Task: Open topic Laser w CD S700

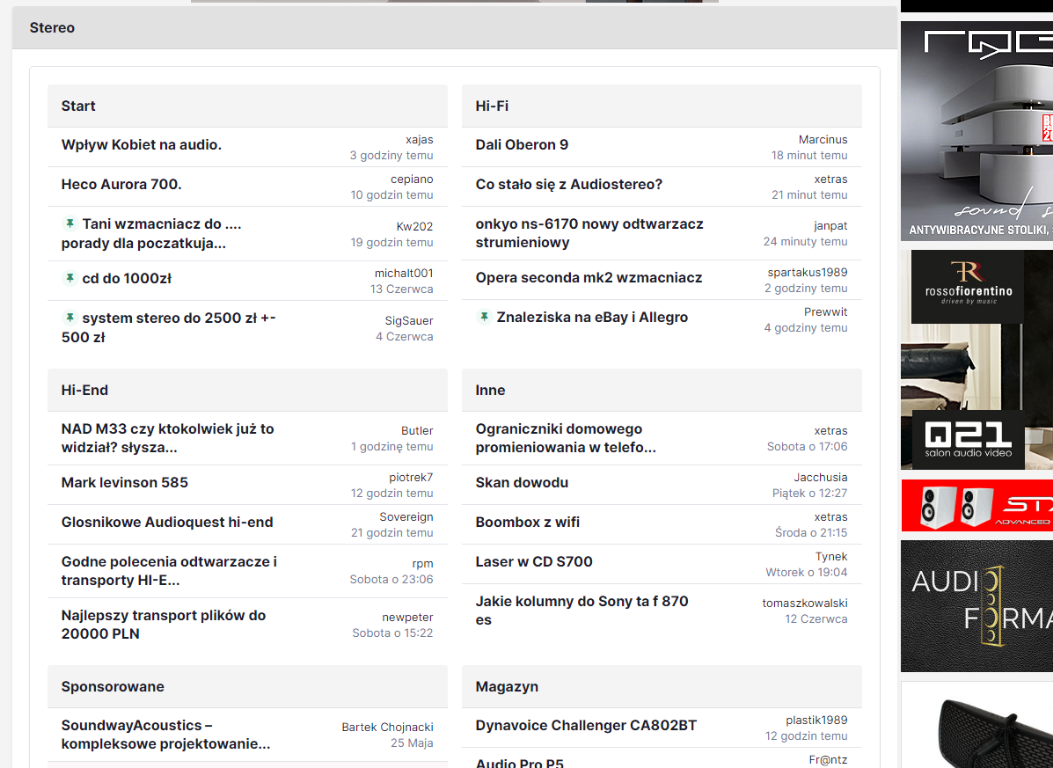Action: [x=534, y=561]
